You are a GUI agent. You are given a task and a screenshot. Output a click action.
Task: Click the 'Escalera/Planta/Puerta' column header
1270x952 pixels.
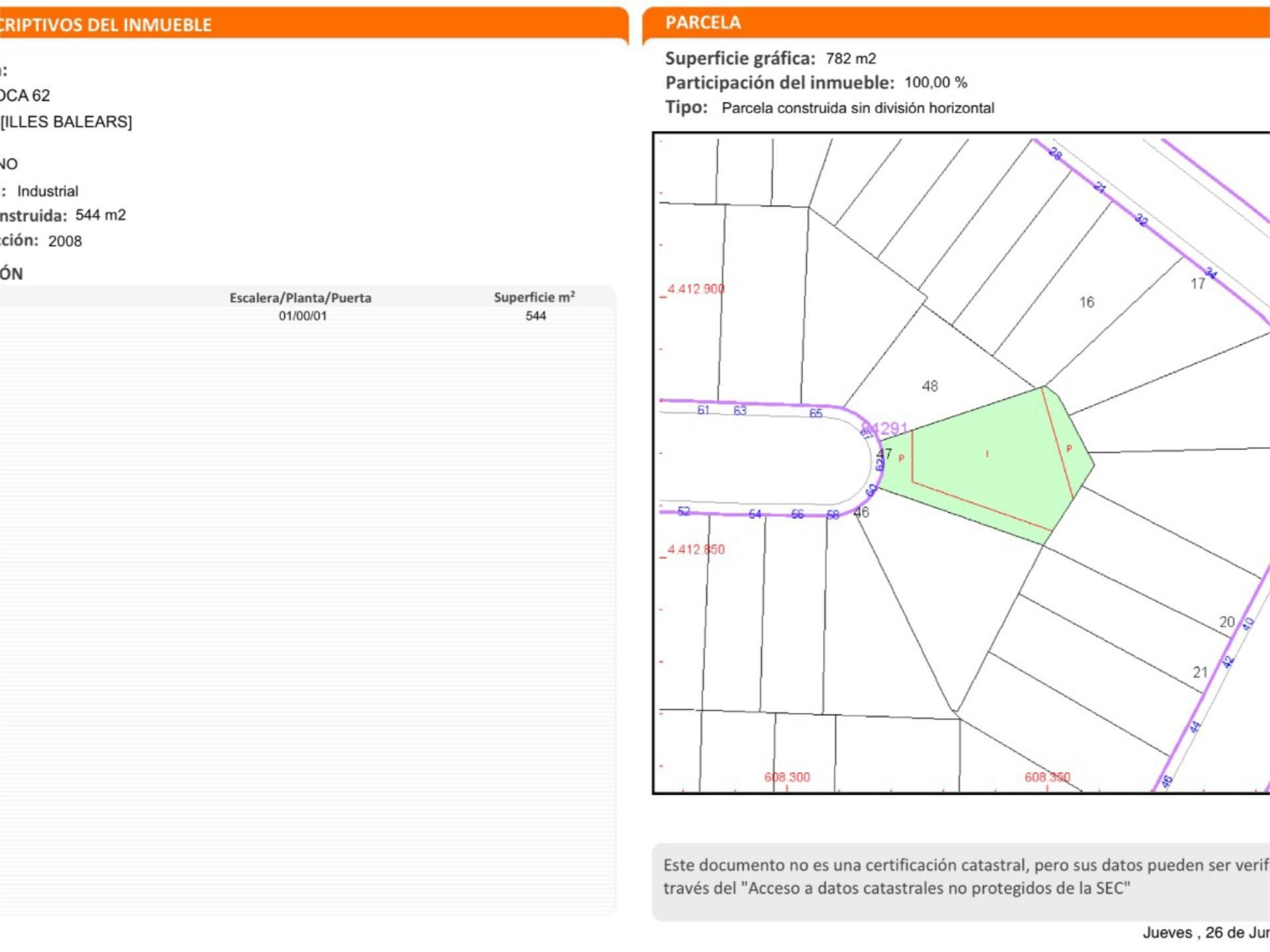[x=300, y=298]
